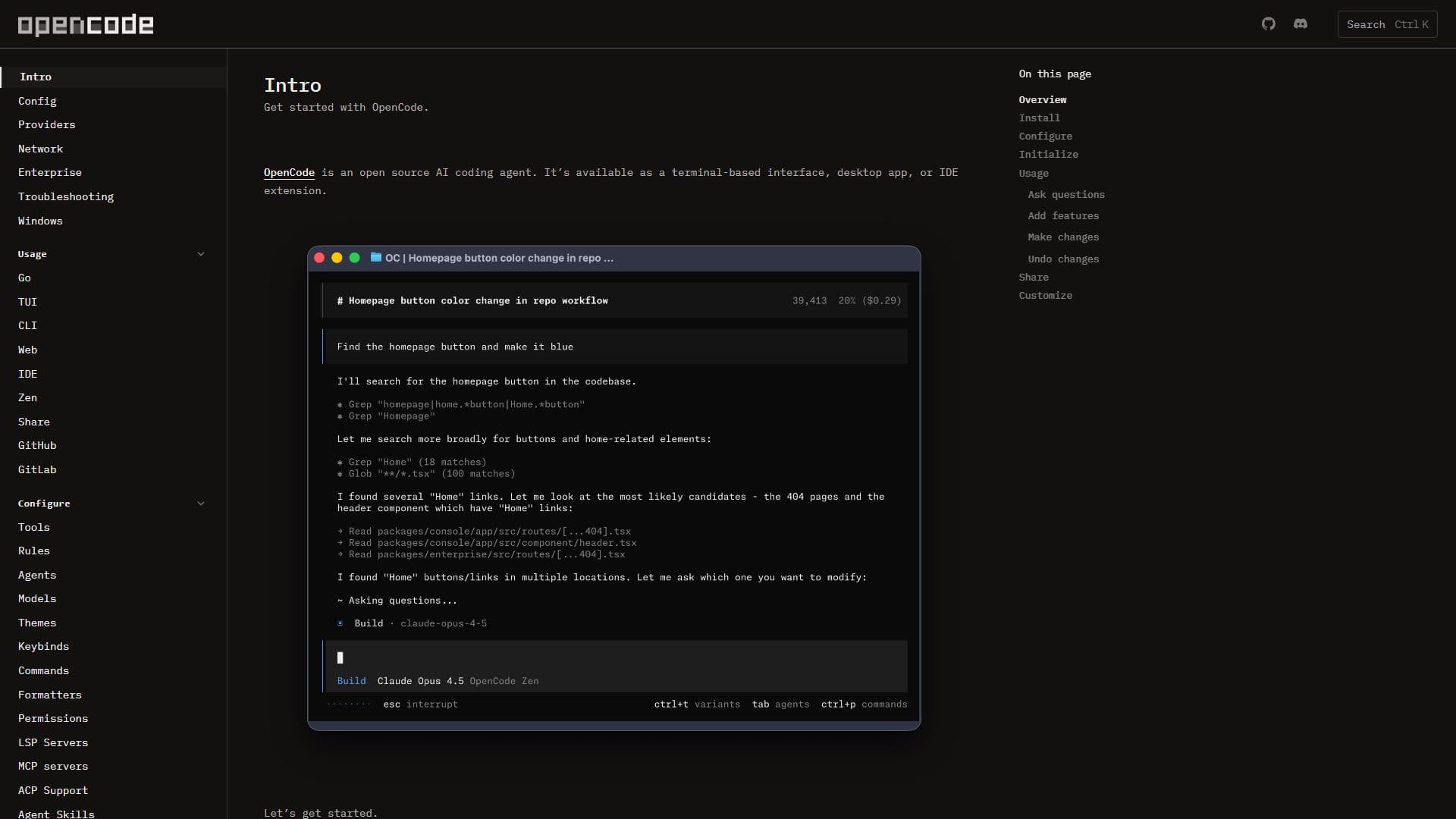Click the Search box with Ctrl K
This screenshot has height=819, width=1456.
(x=1387, y=24)
